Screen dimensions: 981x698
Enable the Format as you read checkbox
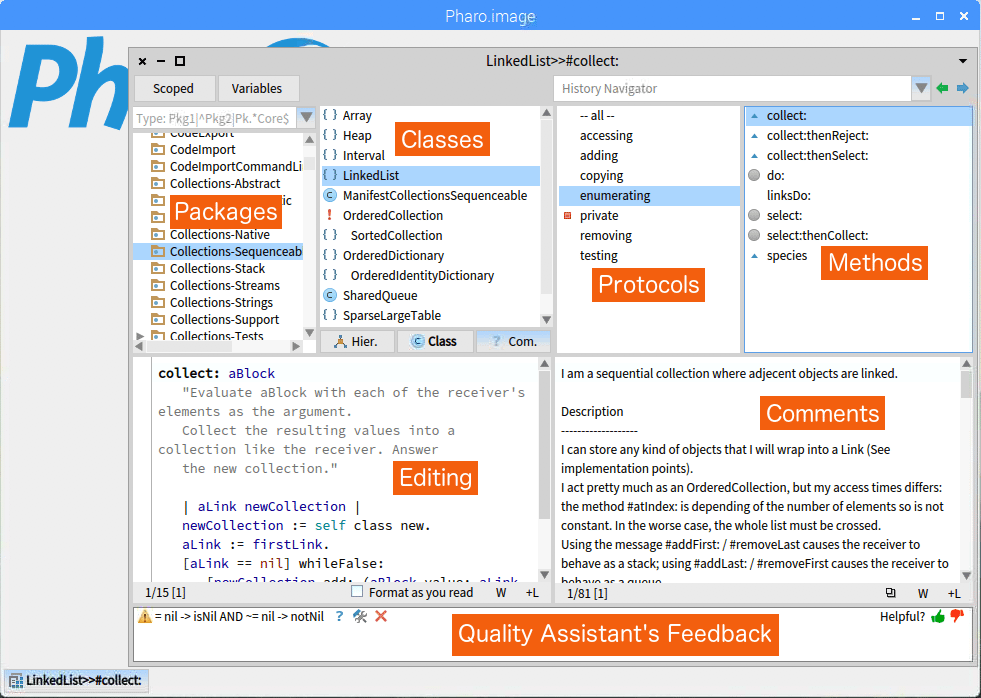tap(356, 592)
